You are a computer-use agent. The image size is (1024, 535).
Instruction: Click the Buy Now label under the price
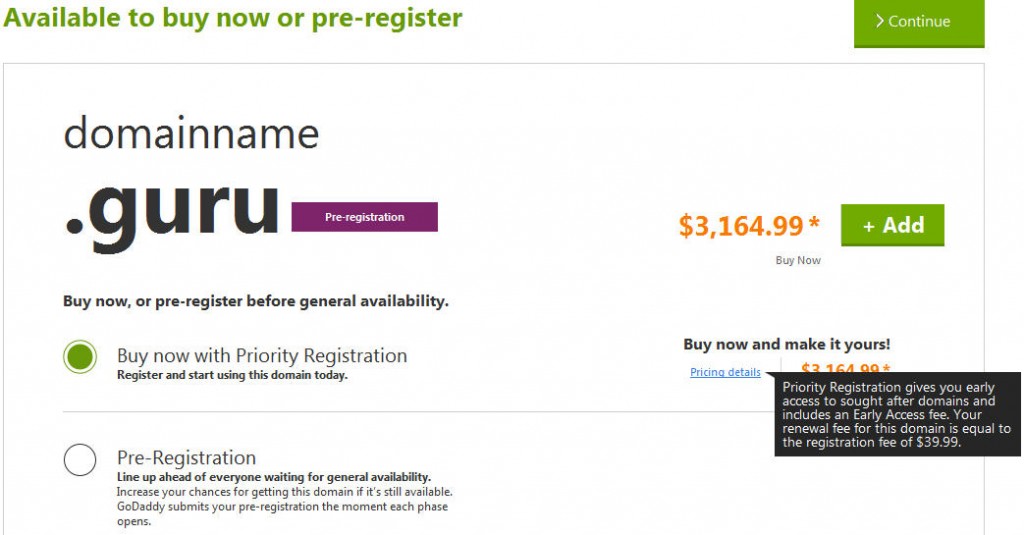click(798, 260)
